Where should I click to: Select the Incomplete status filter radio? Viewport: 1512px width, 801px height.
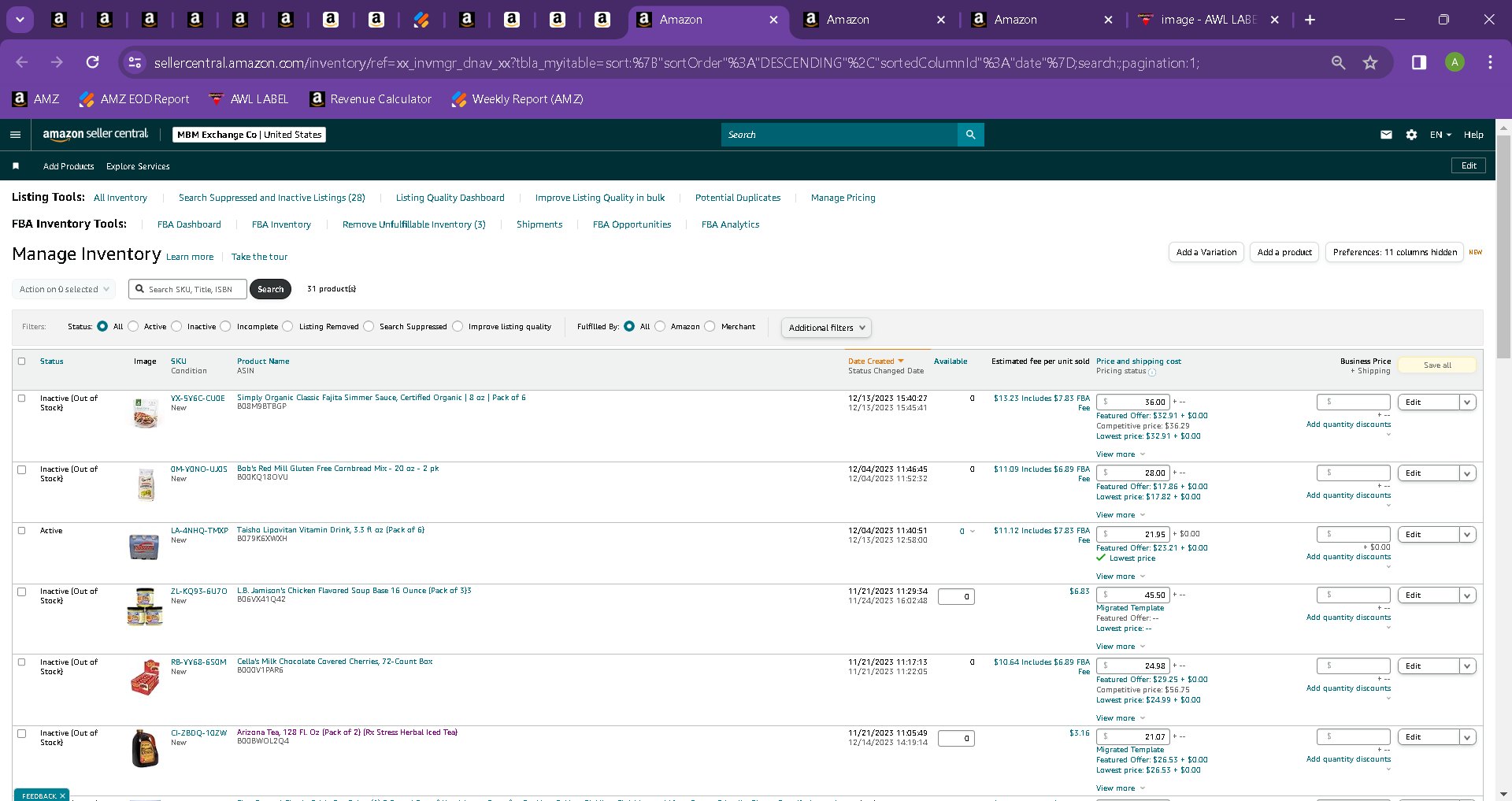tap(226, 326)
